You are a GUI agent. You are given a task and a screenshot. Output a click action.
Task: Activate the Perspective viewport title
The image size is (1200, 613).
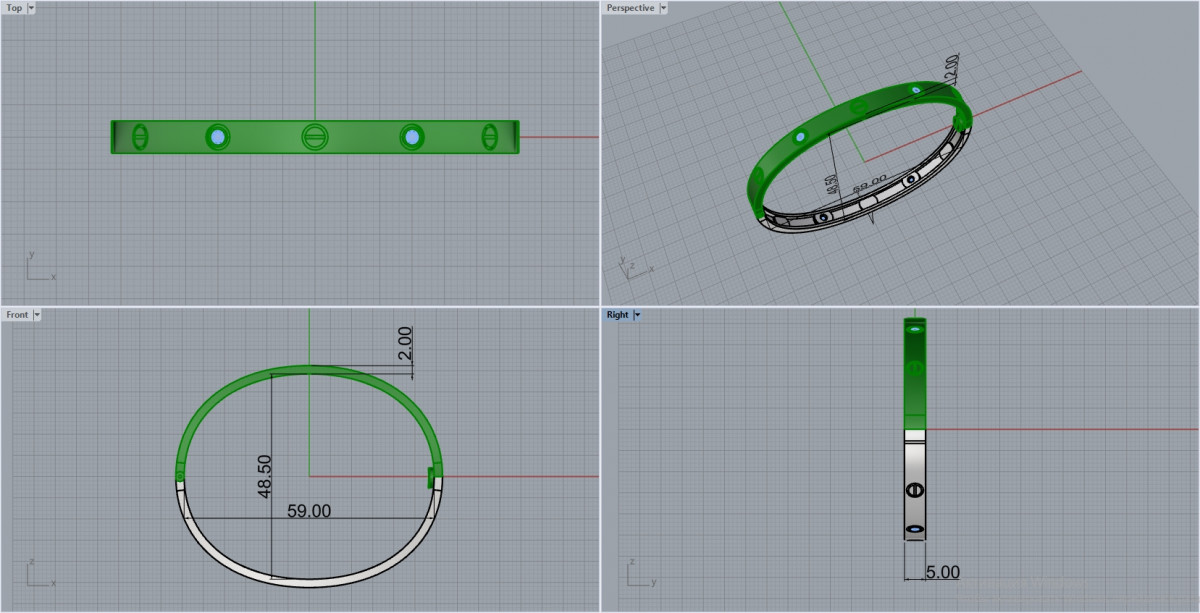(x=630, y=8)
